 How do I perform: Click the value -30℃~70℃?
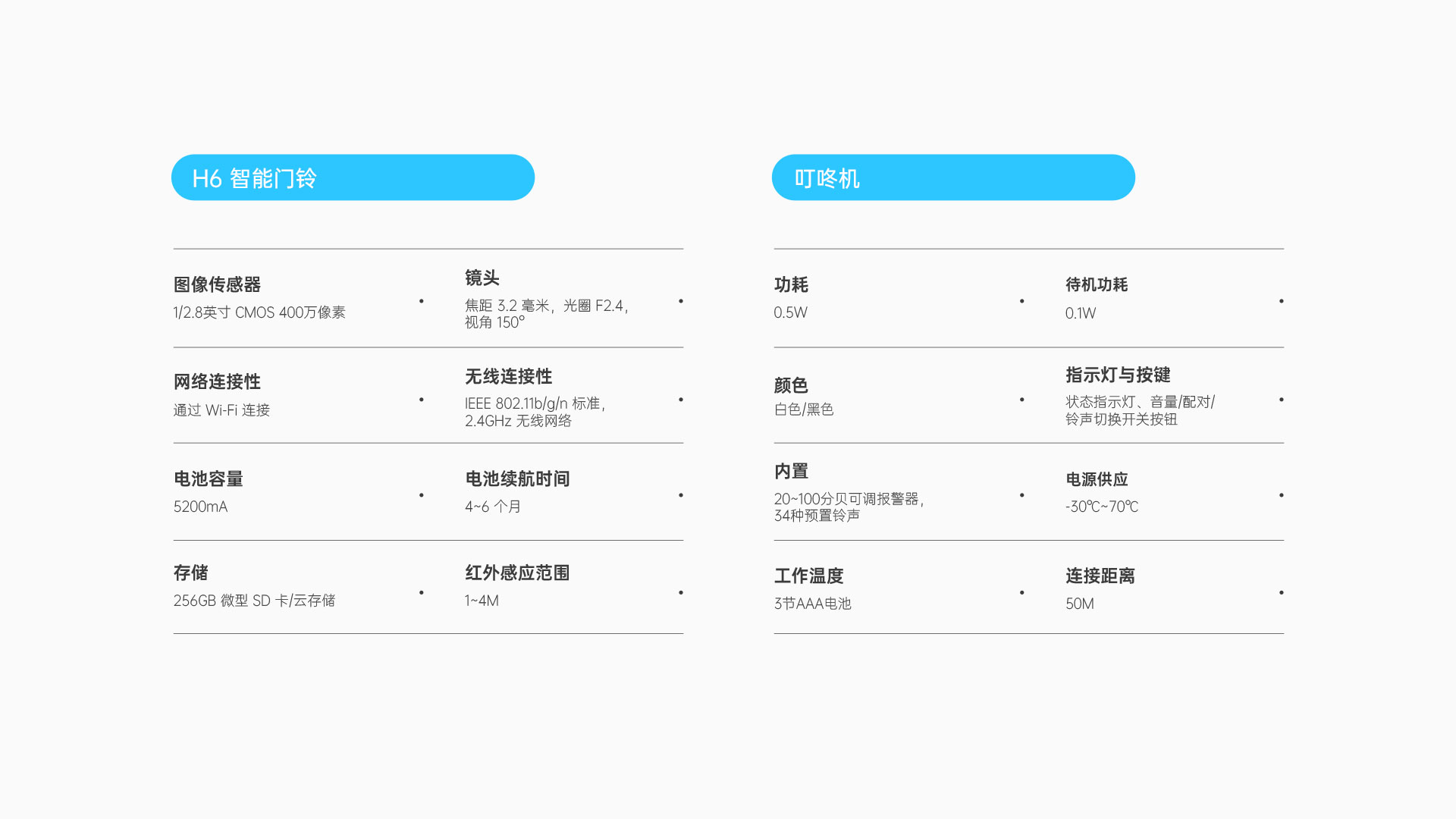point(1102,507)
